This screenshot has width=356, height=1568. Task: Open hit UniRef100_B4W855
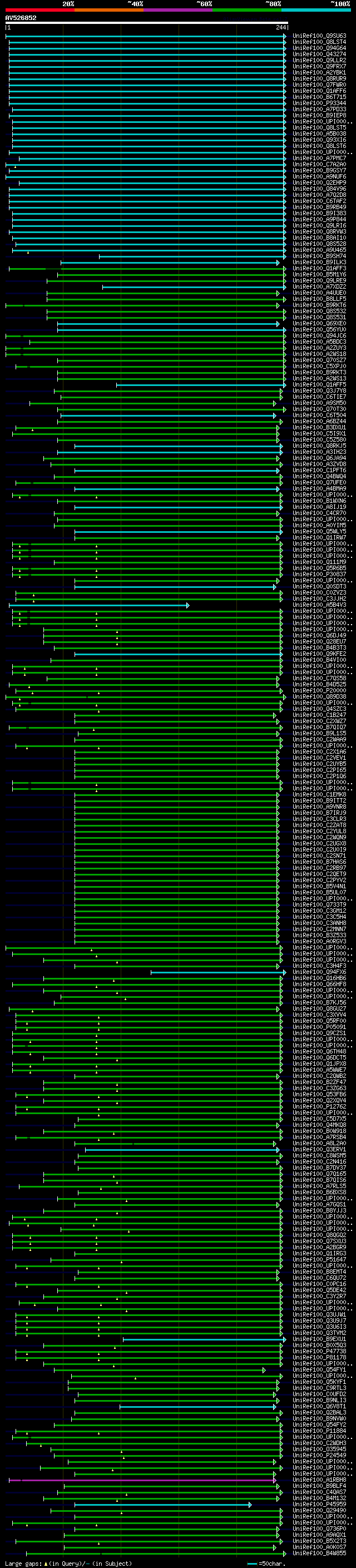[x=319, y=1554]
